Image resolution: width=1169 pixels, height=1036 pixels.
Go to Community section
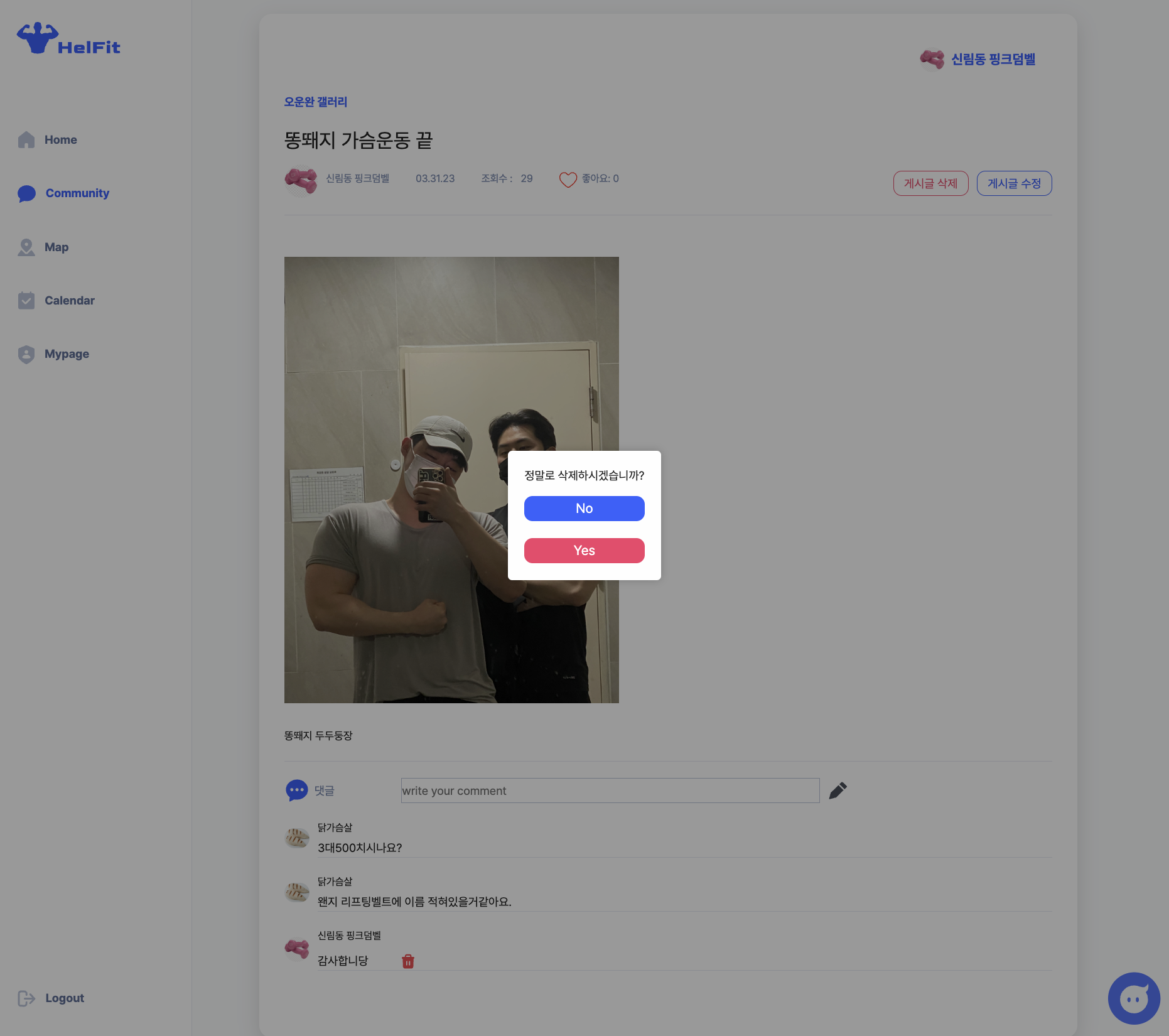63,193
